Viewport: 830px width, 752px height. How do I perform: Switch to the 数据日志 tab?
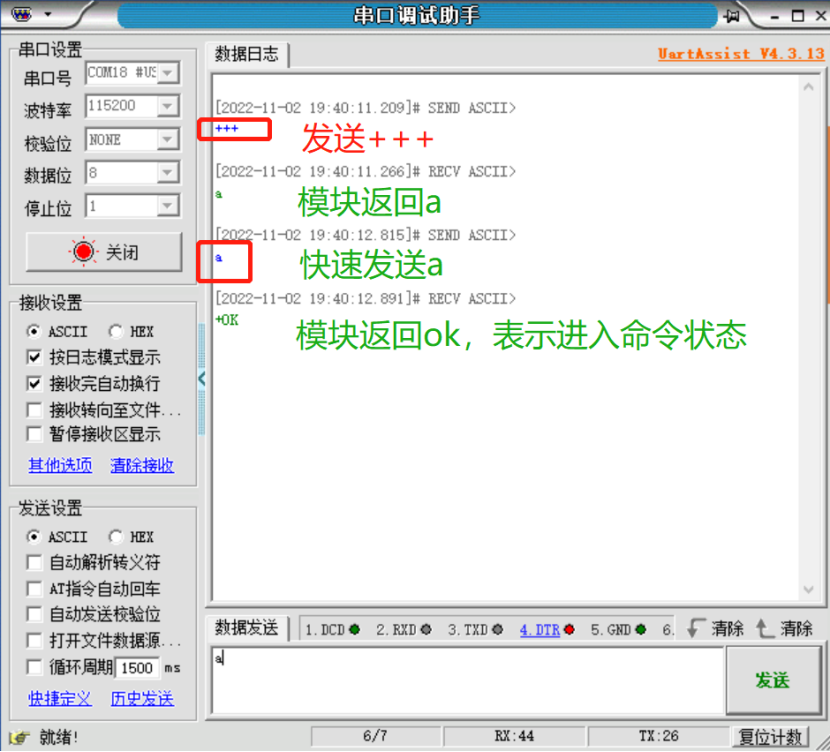point(247,54)
